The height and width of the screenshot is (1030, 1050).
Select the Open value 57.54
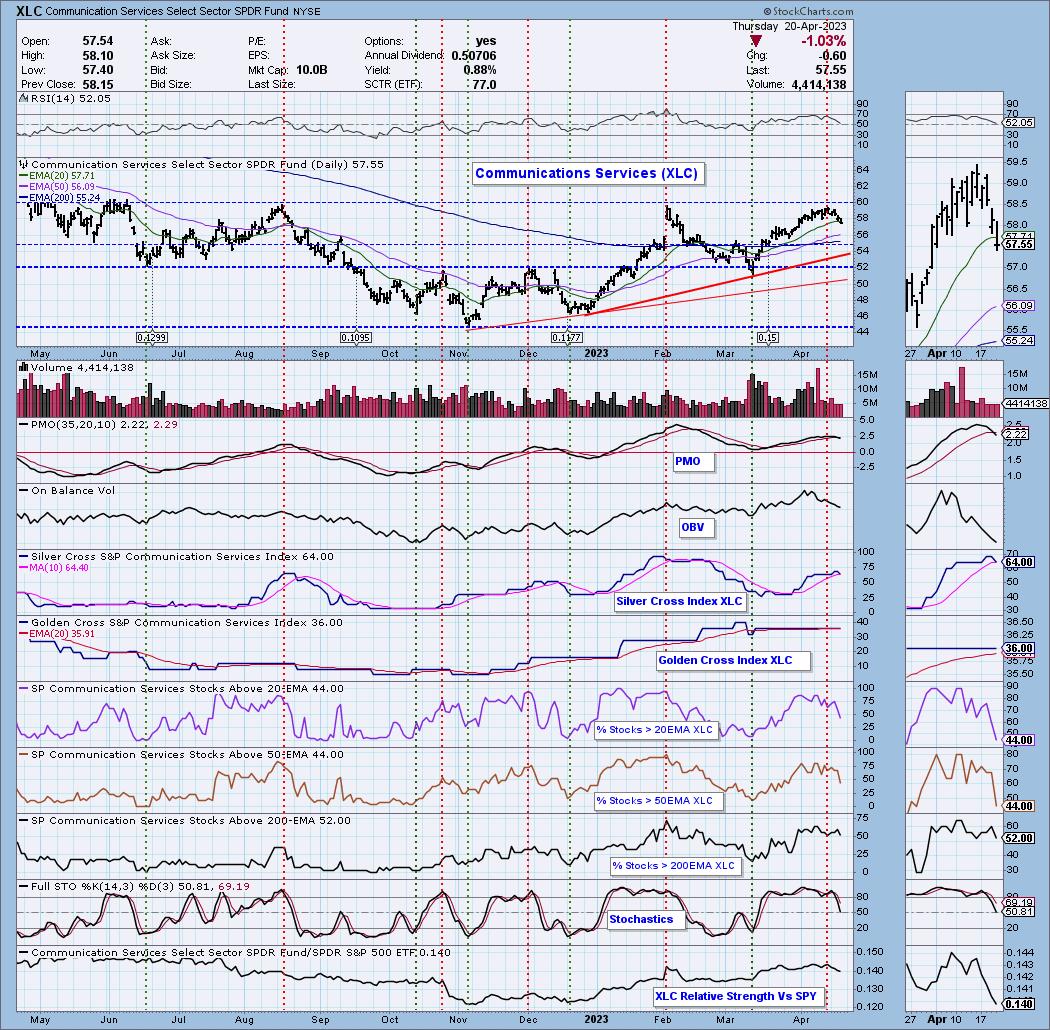(98, 42)
